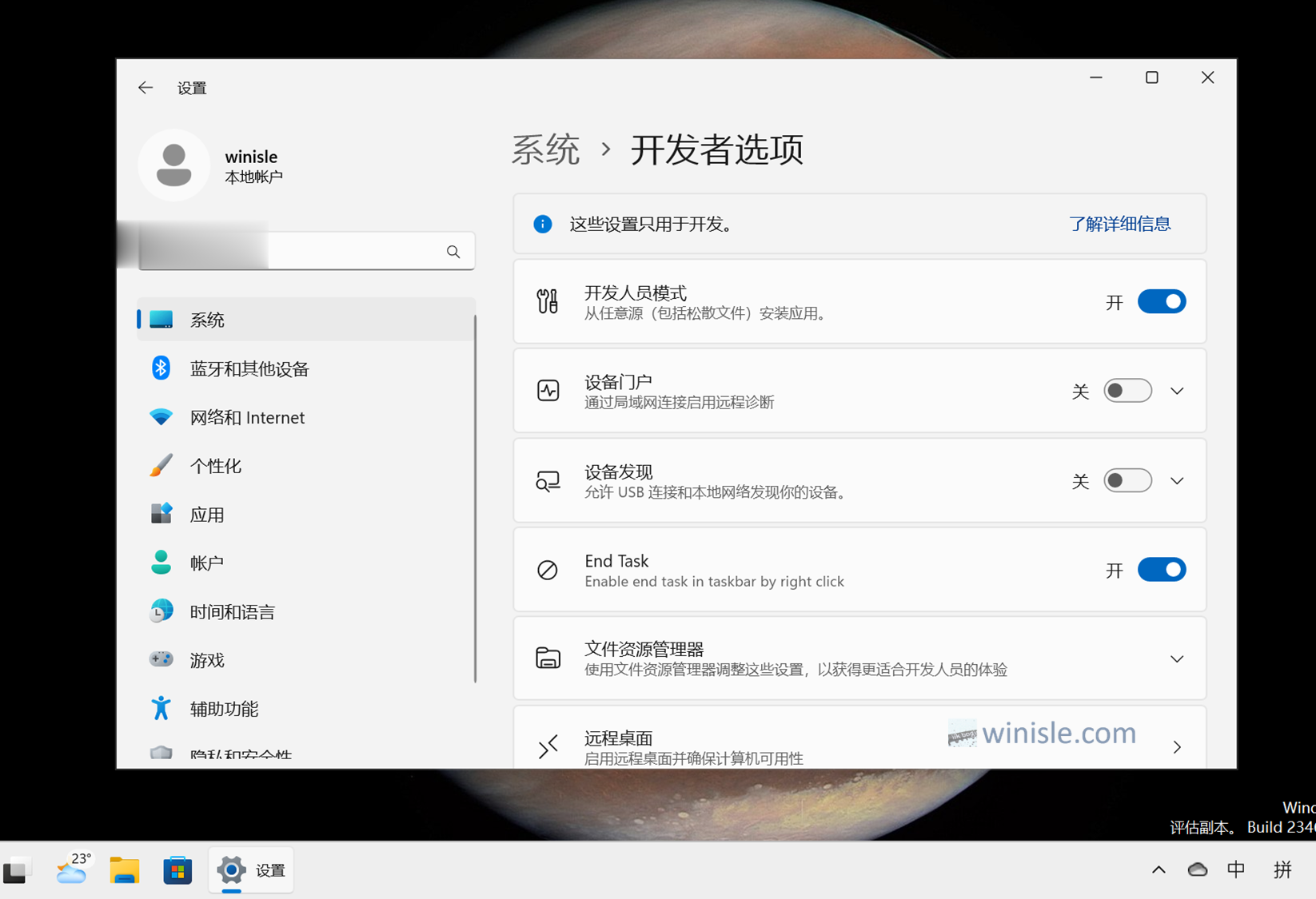Viewport: 1316px width, 899px height.
Task: Open 游戏 in the sidebar
Action: point(306,660)
